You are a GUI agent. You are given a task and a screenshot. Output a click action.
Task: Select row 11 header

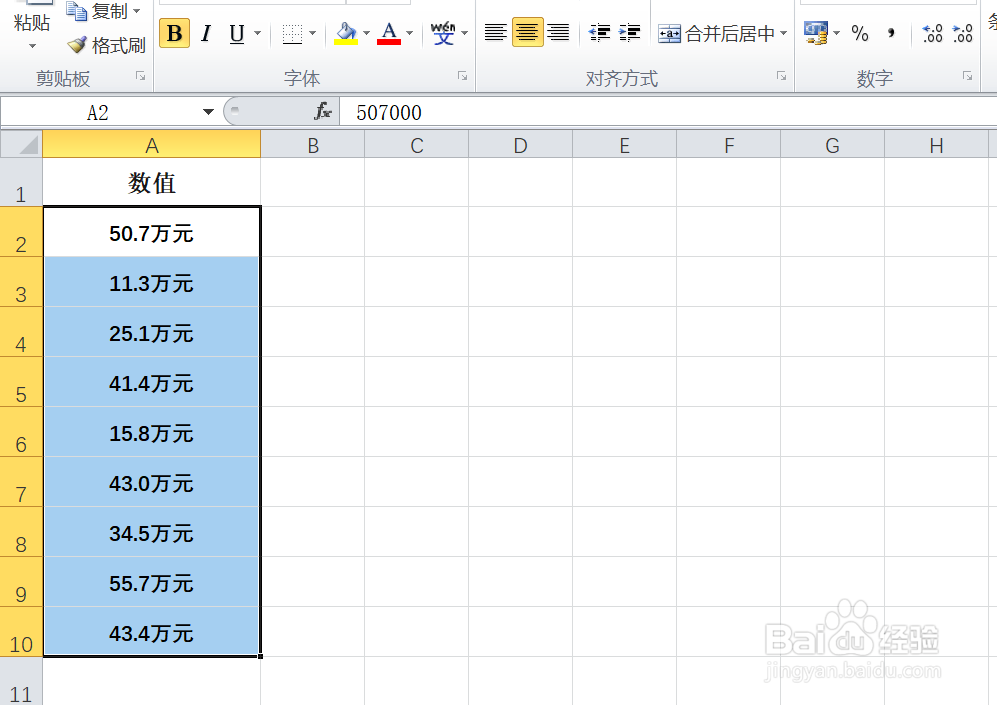21,682
